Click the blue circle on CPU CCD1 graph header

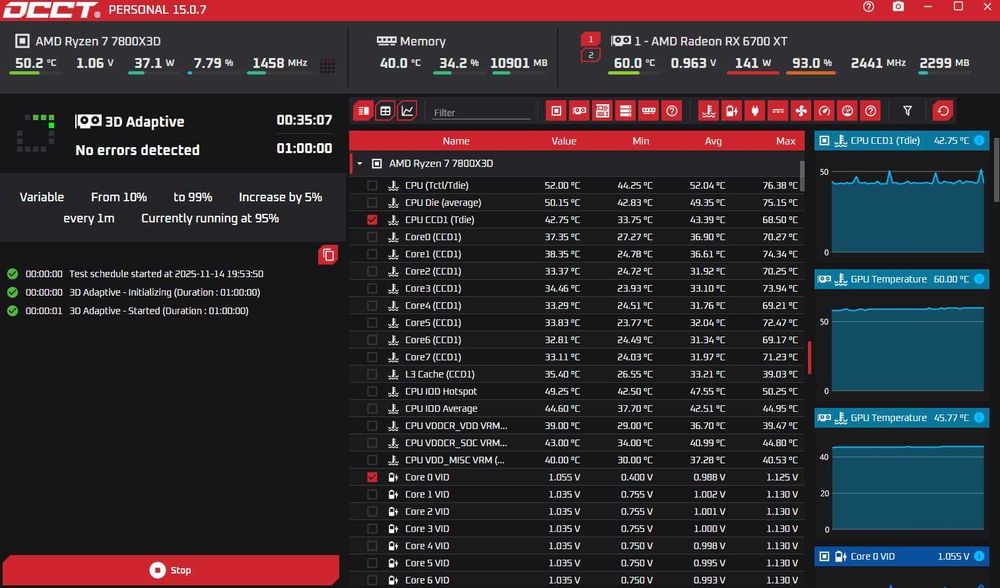coord(979,140)
